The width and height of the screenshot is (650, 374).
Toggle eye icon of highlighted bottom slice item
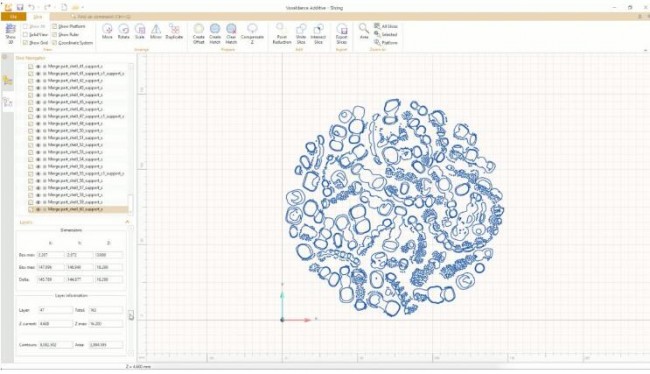(38, 209)
